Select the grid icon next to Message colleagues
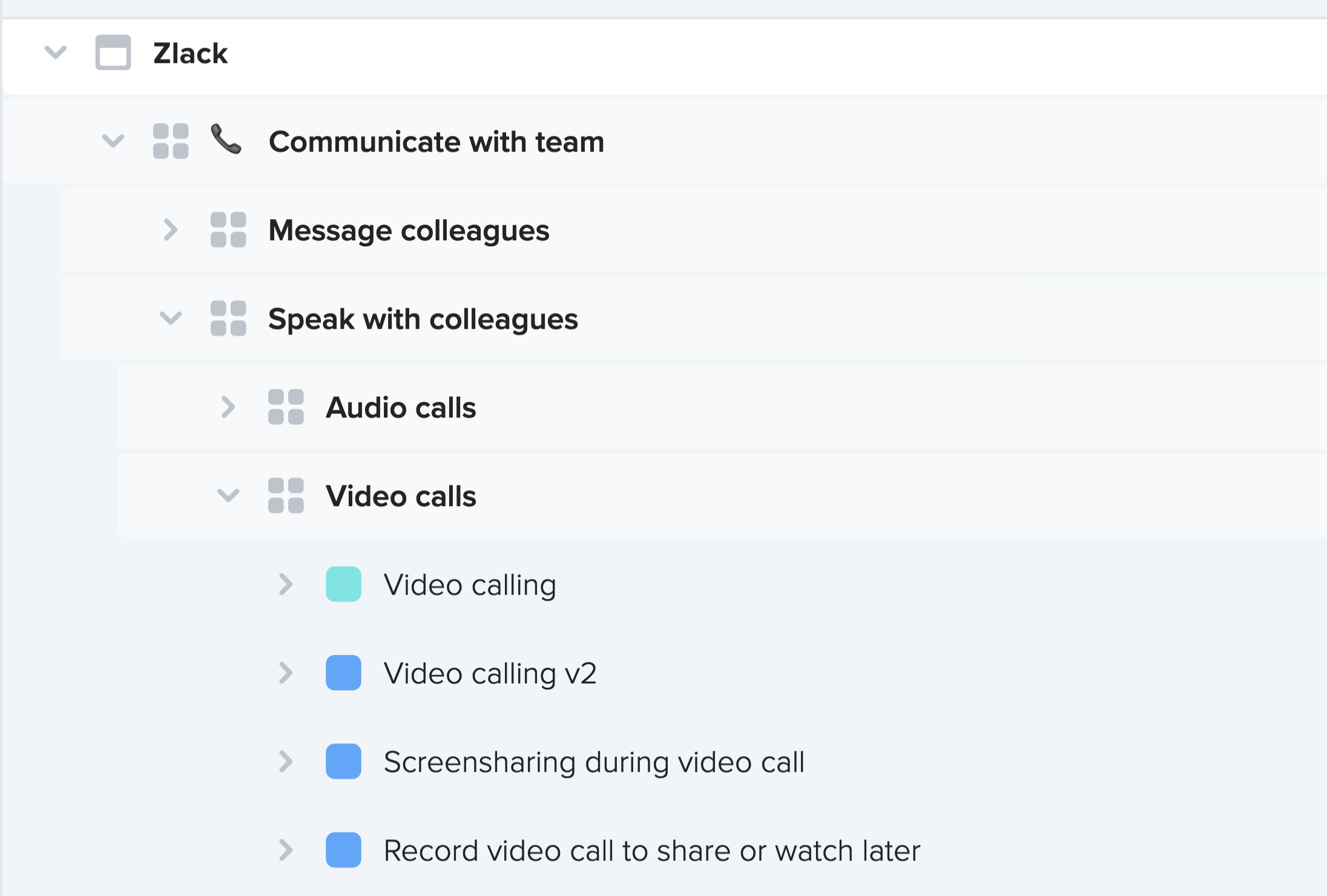 click(x=228, y=230)
